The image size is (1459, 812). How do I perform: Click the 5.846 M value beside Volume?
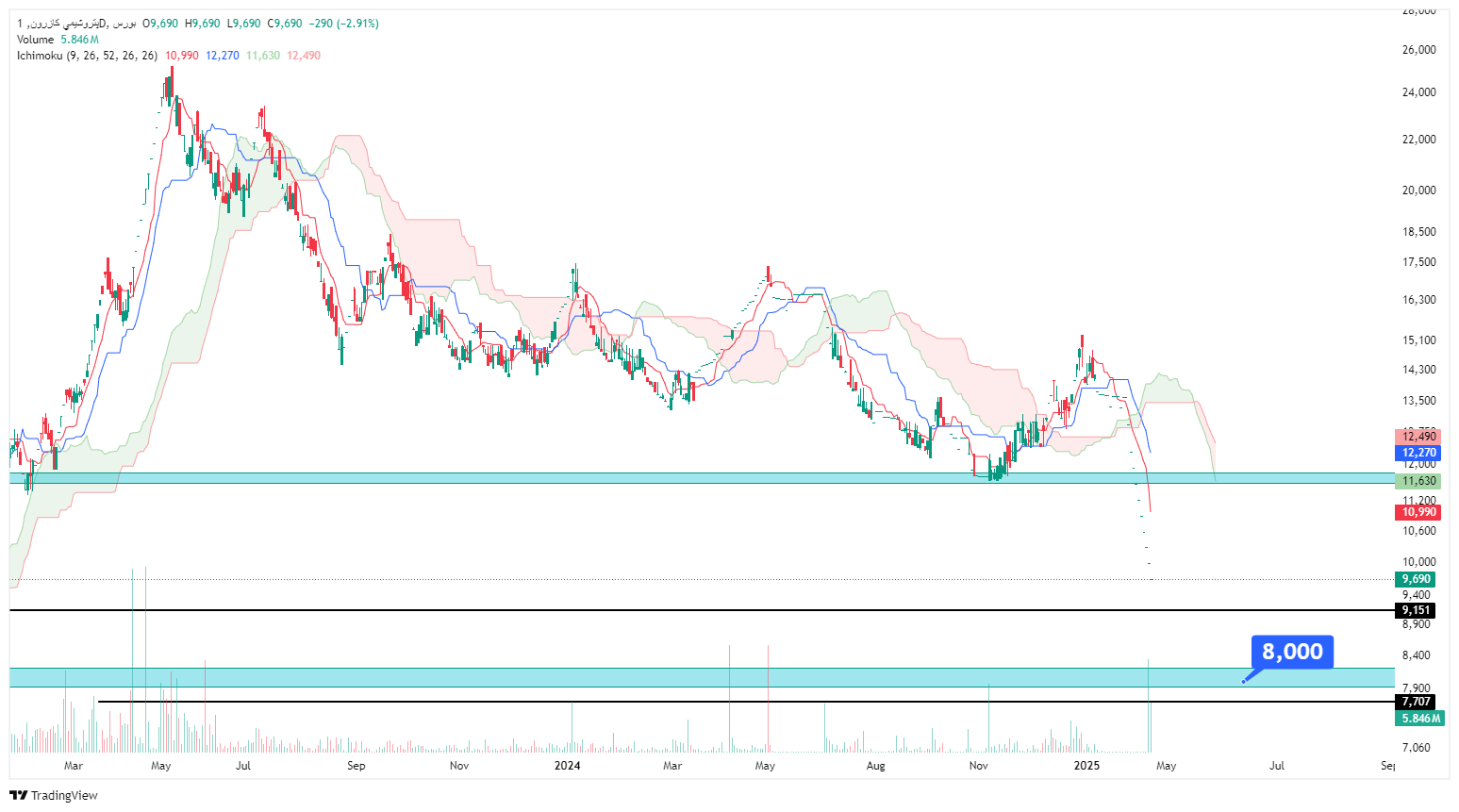point(79,40)
